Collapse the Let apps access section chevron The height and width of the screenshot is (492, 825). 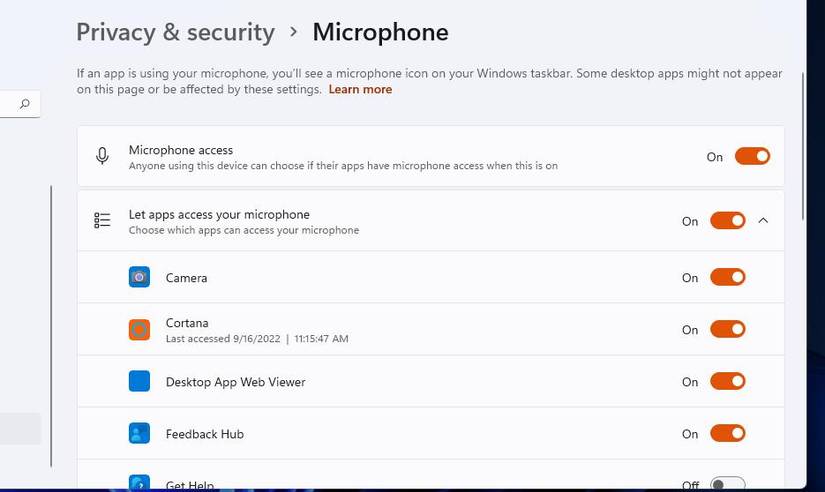[763, 220]
